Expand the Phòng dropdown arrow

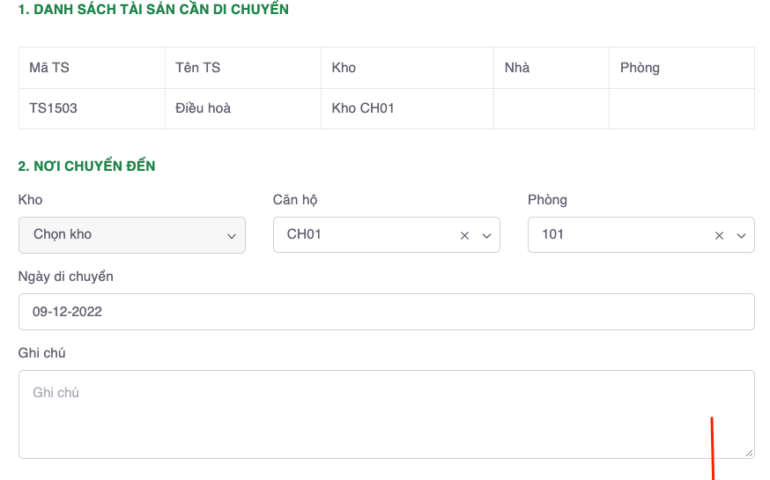point(742,236)
